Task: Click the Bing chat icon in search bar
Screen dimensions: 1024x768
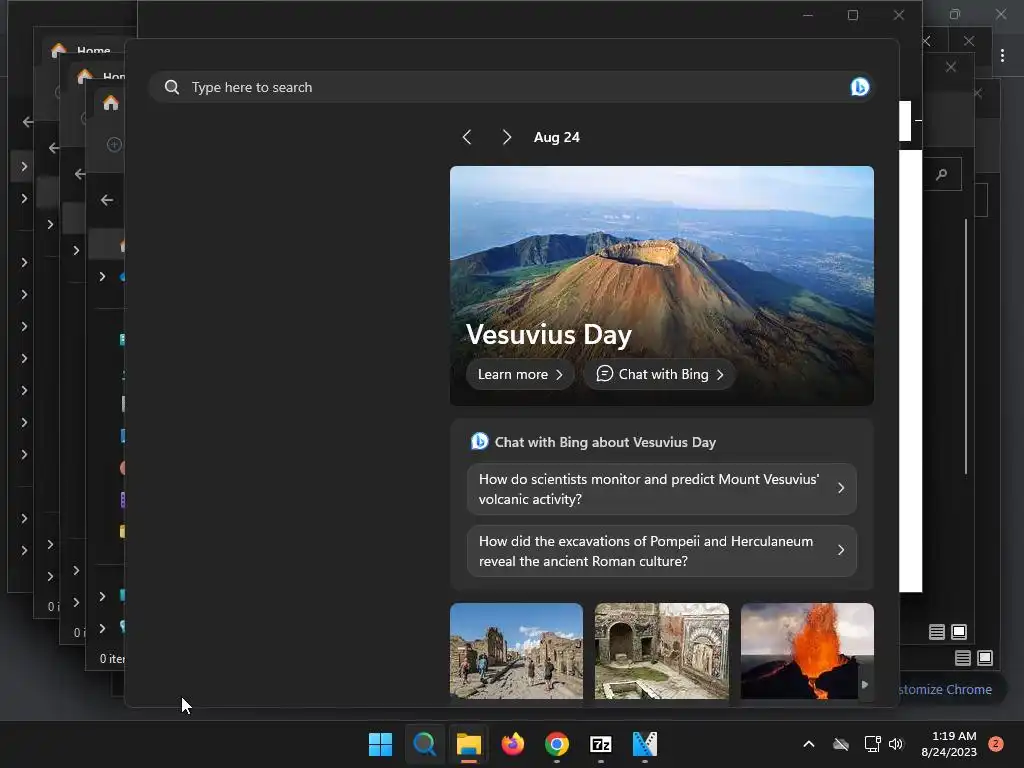Action: tap(859, 87)
